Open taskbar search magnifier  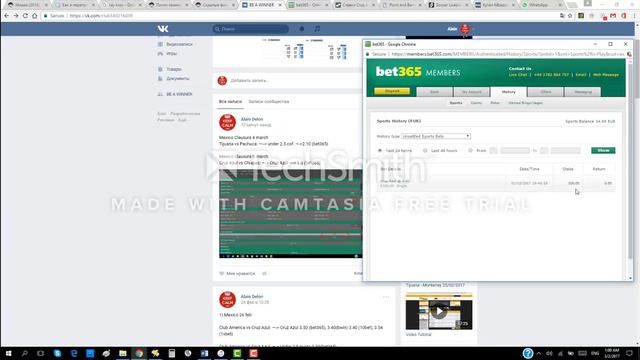pos(24,353)
